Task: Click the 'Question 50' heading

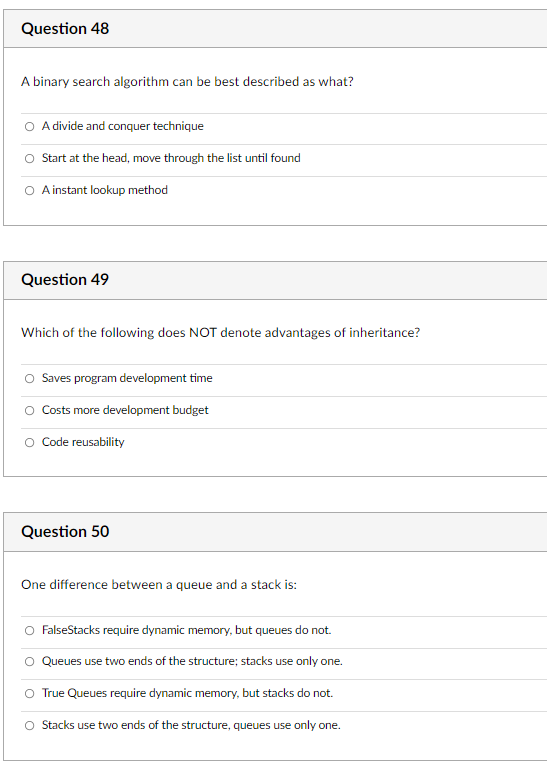Action: (x=65, y=531)
